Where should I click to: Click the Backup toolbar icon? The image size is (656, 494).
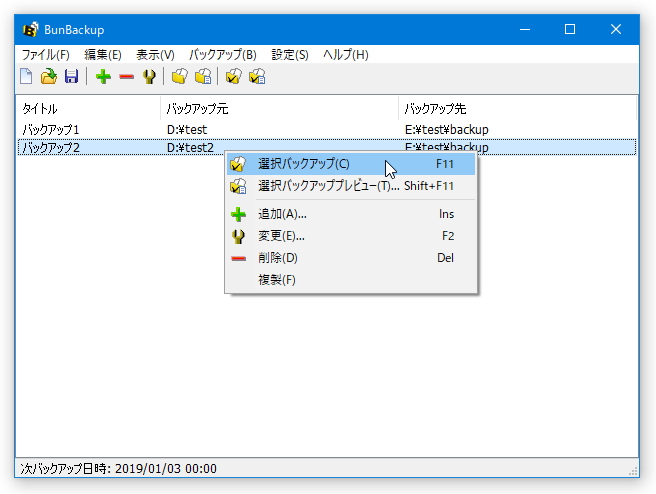pyautogui.click(x=179, y=77)
